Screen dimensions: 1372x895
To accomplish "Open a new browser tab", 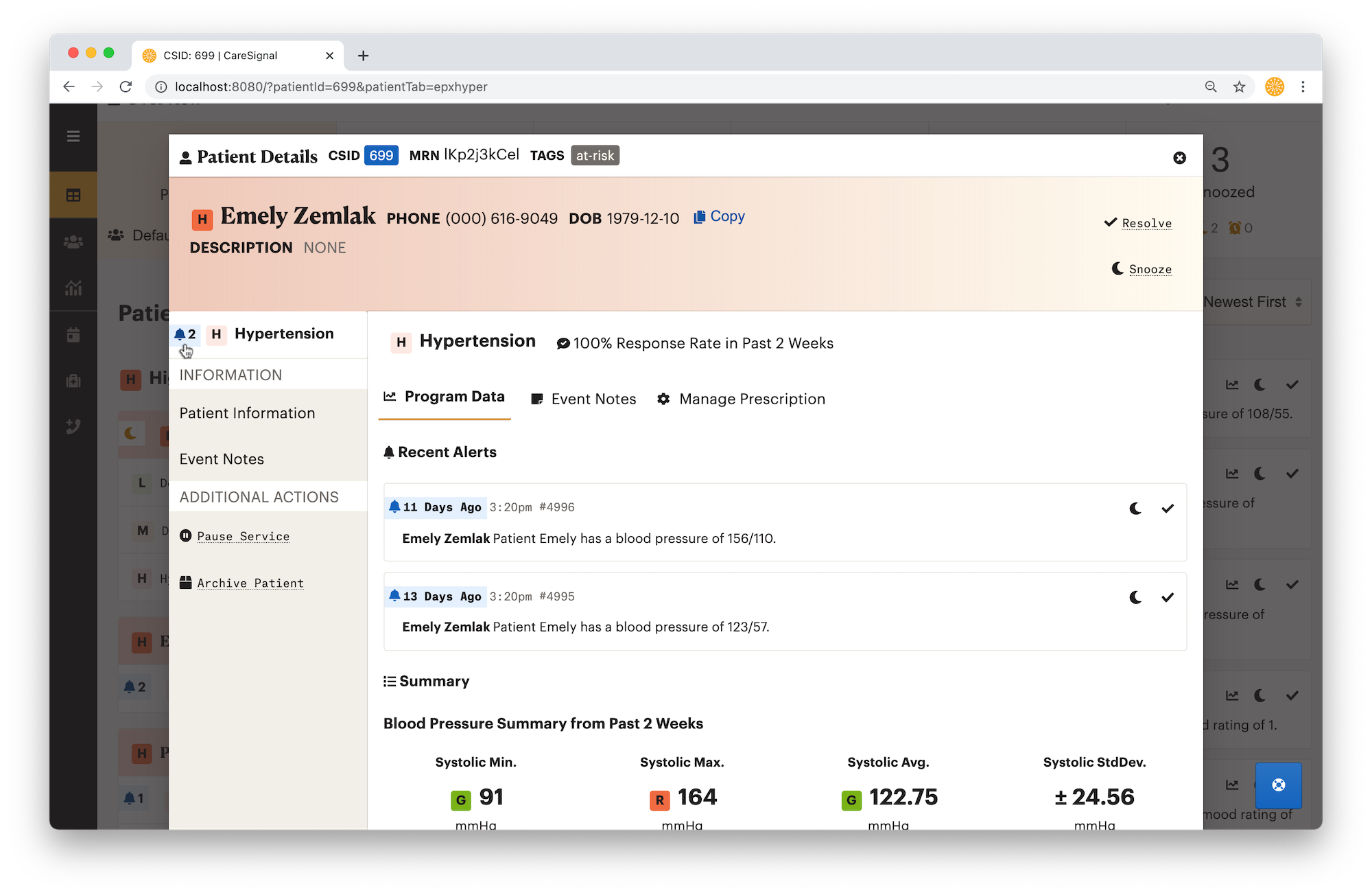I will (364, 56).
